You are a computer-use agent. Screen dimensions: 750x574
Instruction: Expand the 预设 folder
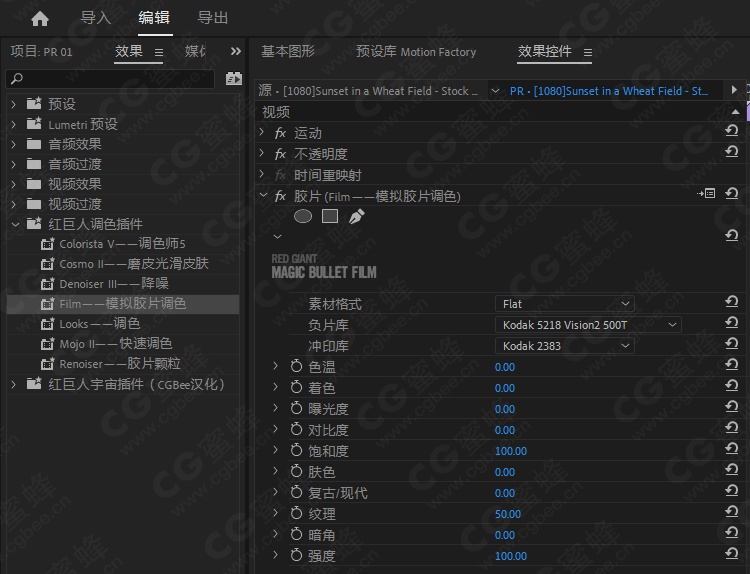[14, 104]
